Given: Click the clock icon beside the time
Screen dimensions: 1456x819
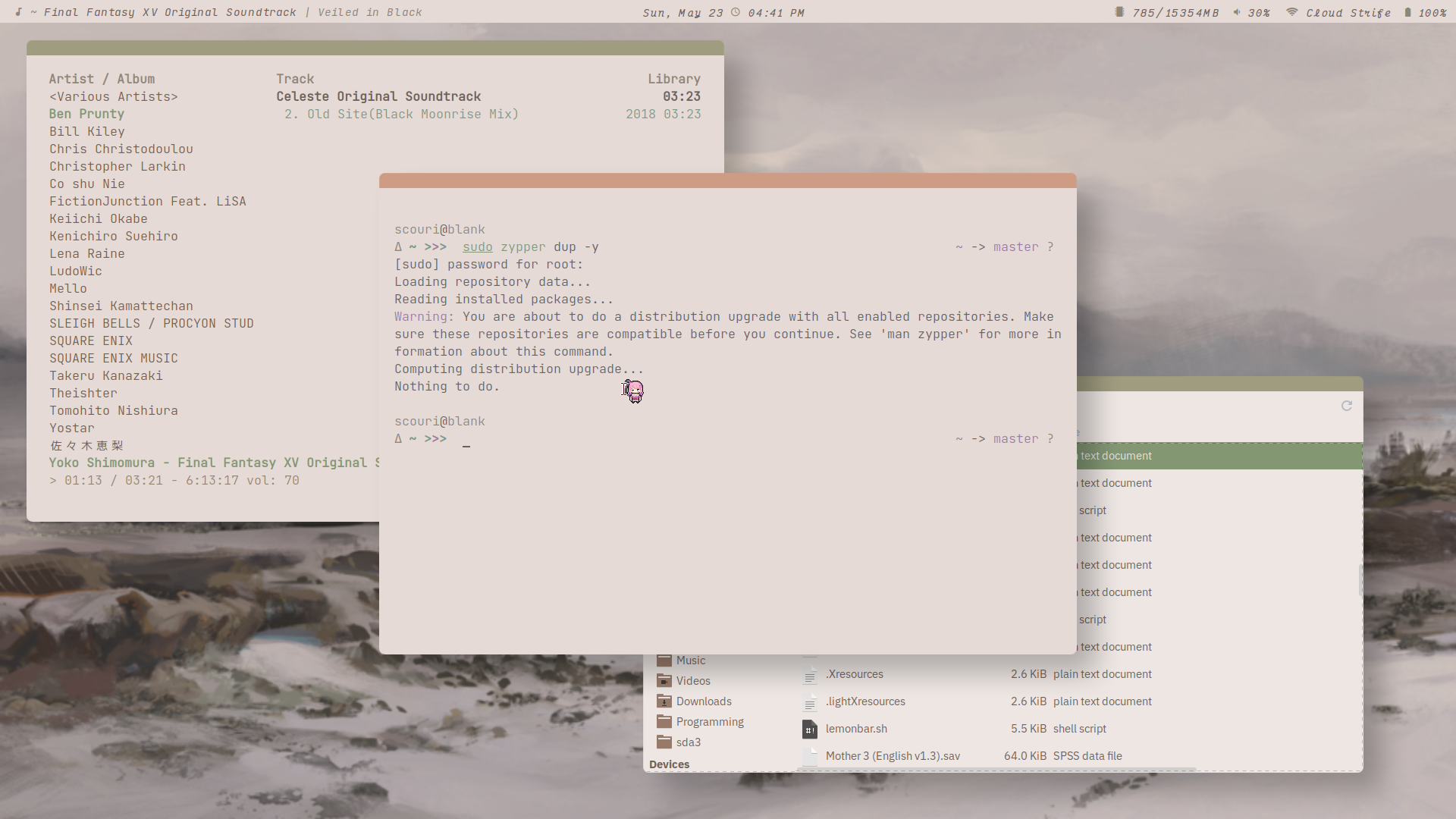Looking at the screenshot, I should pyautogui.click(x=736, y=12).
